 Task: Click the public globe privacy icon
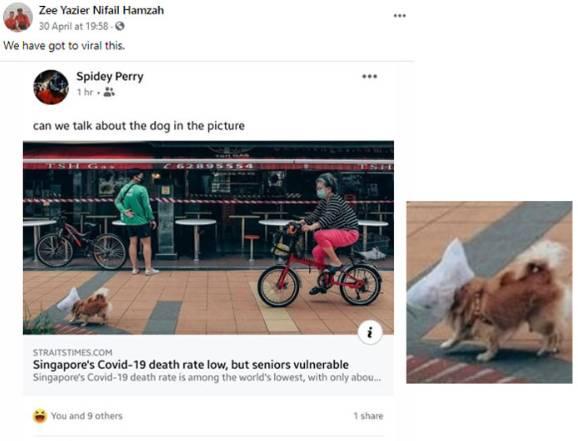coord(119,26)
